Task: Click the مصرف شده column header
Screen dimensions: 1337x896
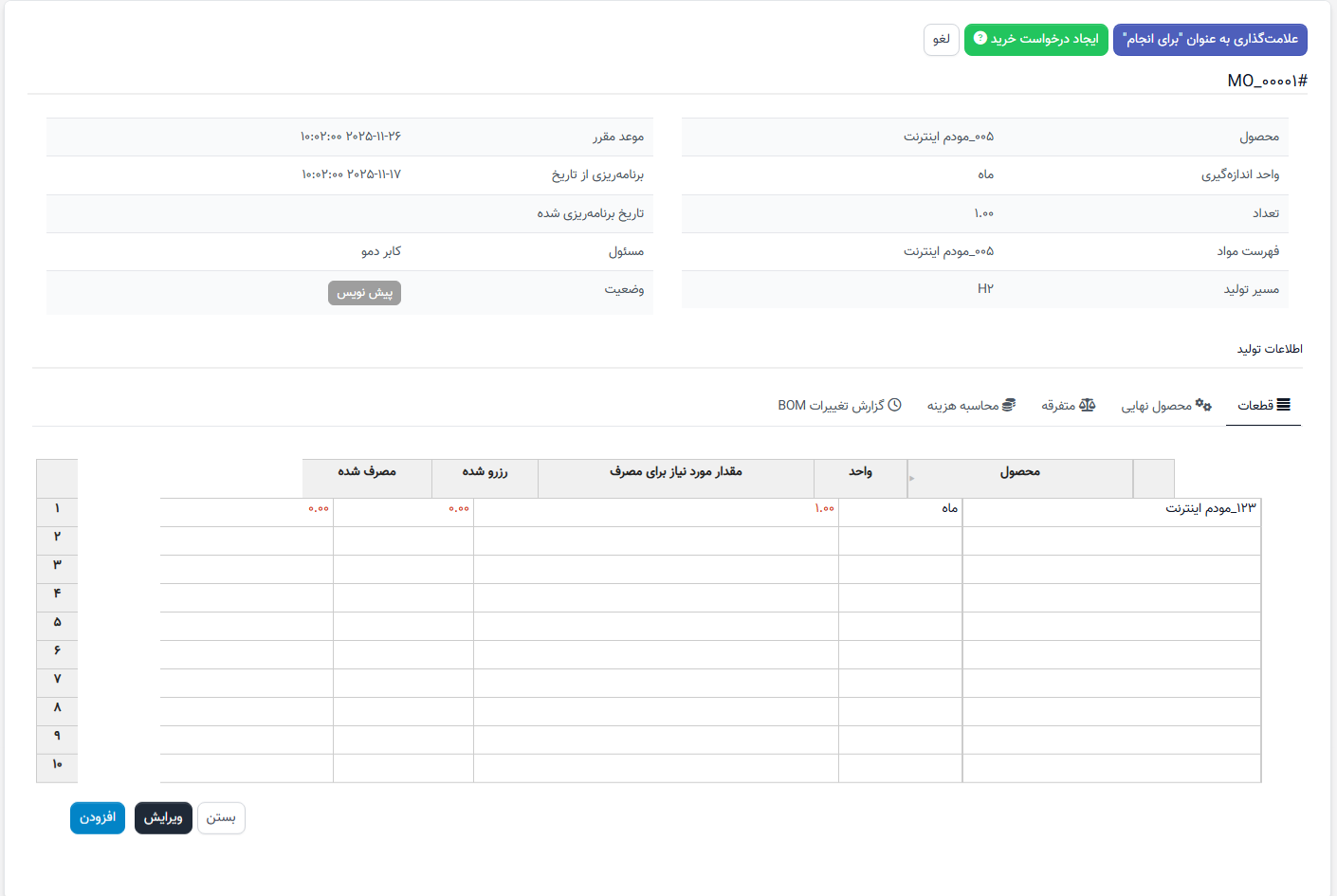Action: 367,479
